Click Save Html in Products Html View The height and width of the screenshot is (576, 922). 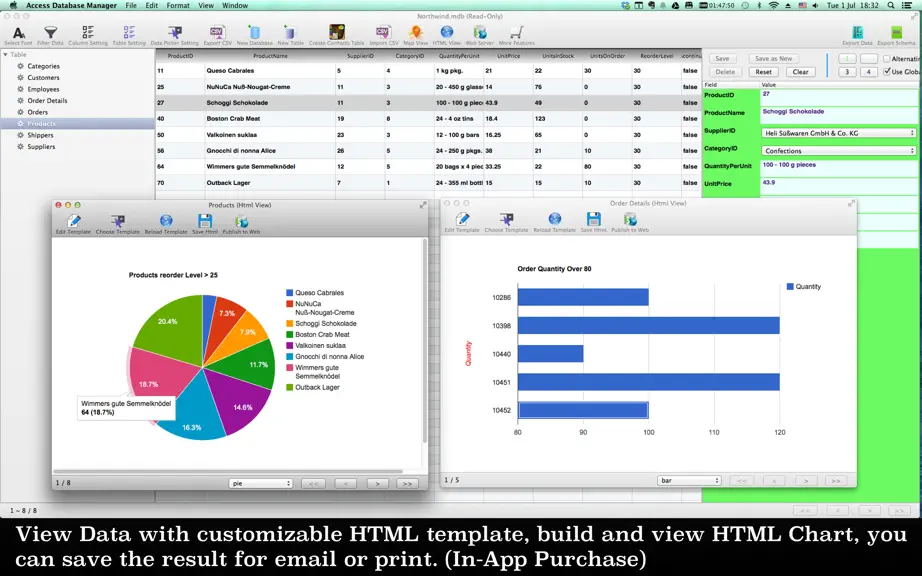pyautogui.click(x=205, y=221)
